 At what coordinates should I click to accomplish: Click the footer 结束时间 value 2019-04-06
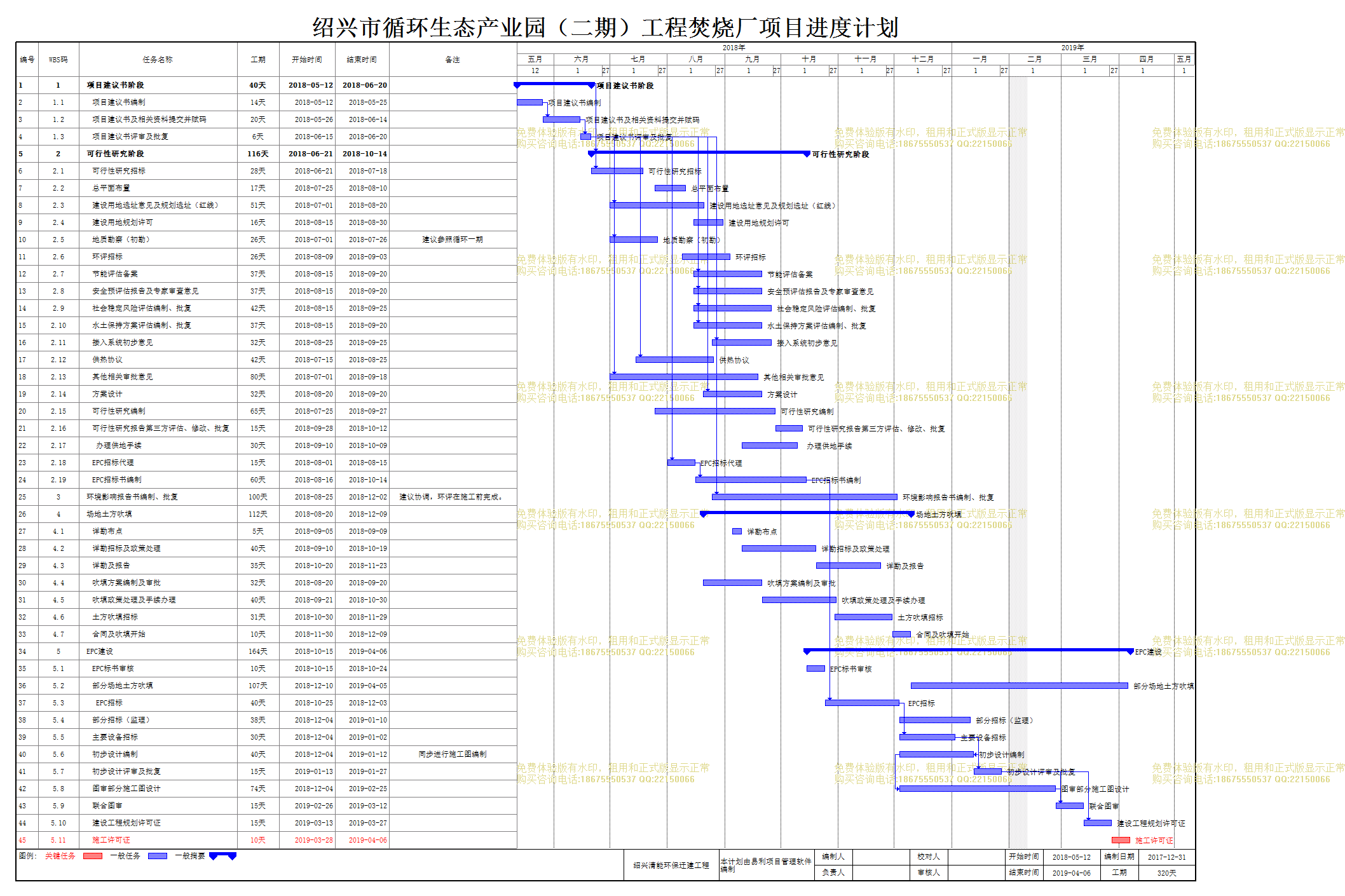click(1072, 873)
